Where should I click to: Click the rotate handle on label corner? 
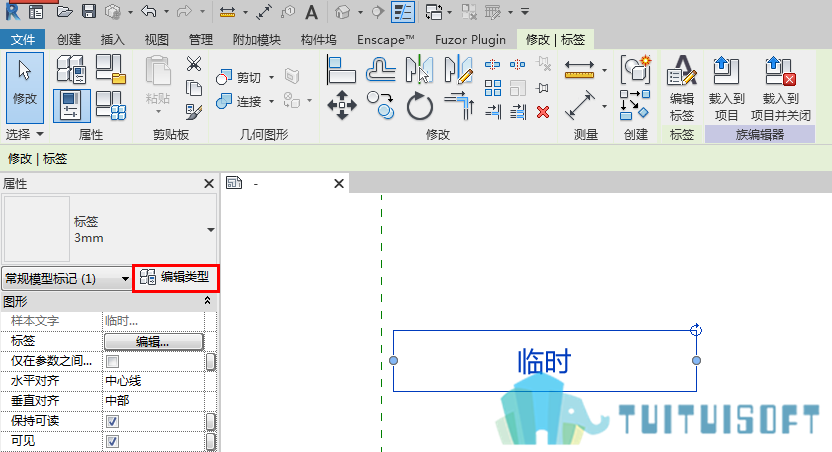click(x=696, y=330)
